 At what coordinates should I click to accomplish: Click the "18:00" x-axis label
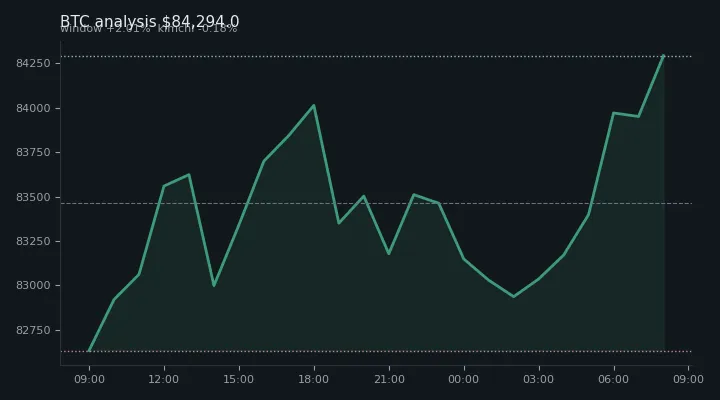[314, 379]
